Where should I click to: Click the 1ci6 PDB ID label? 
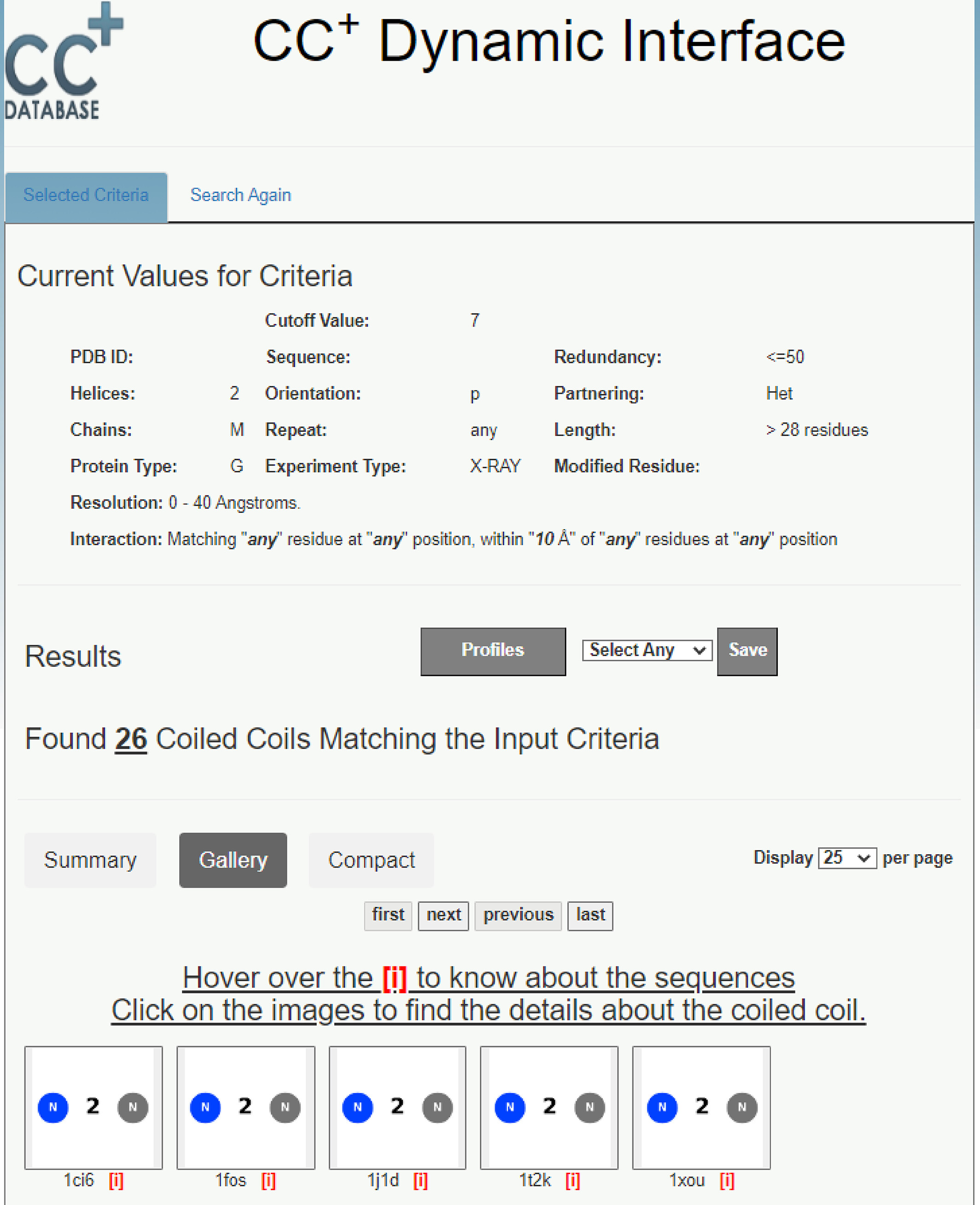click(78, 1180)
